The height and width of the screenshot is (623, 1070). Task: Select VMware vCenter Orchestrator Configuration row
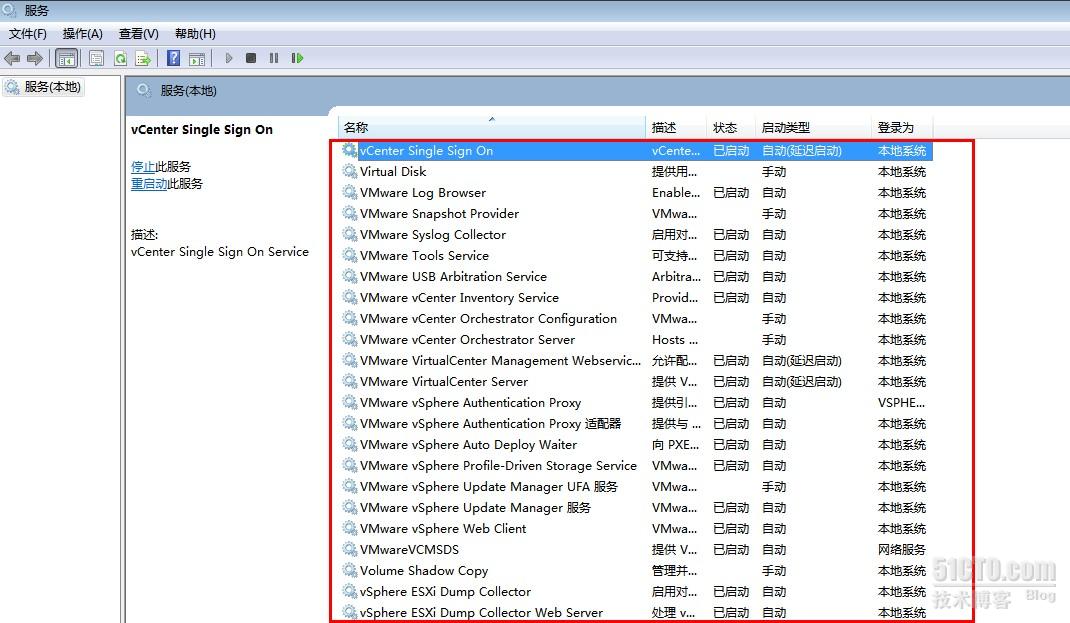point(636,319)
